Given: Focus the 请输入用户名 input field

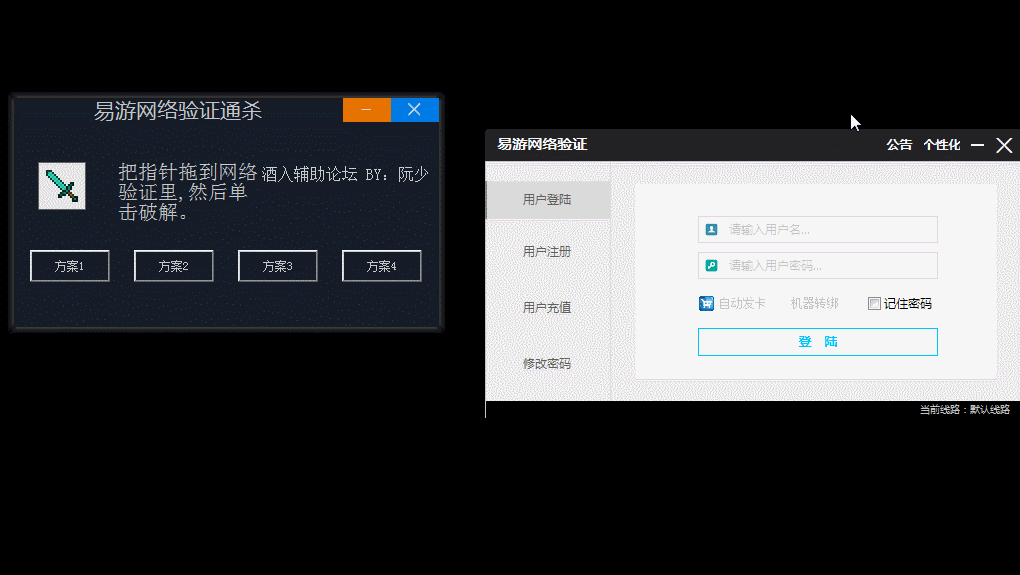Looking at the screenshot, I should [x=818, y=230].
